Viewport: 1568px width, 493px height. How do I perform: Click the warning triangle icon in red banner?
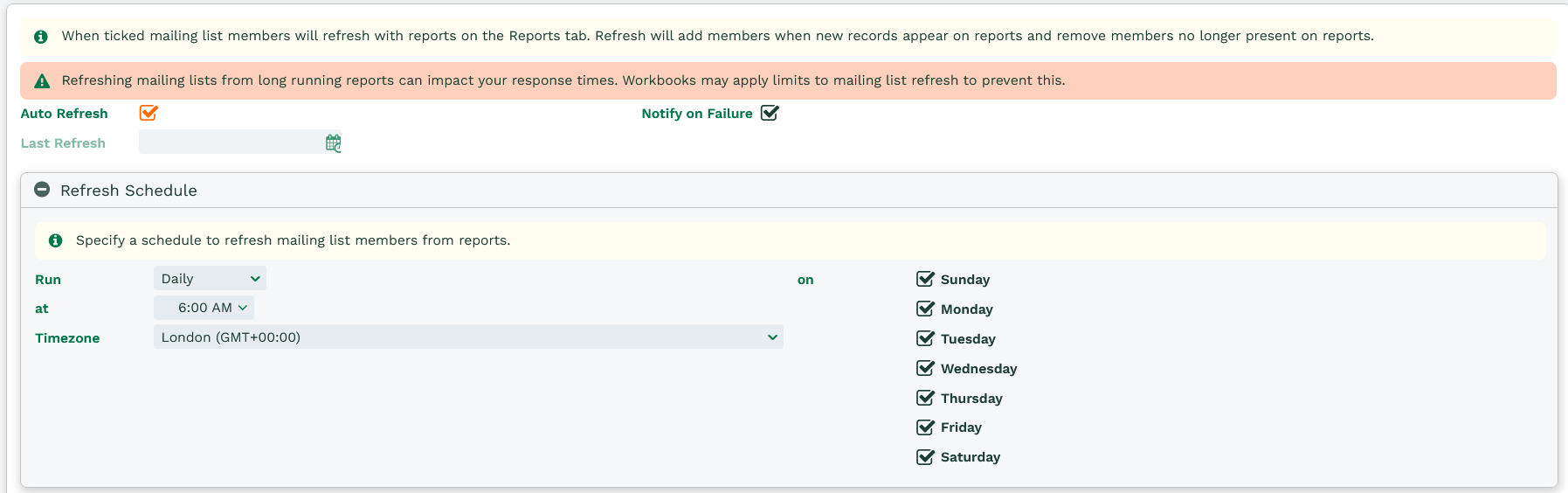pyautogui.click(x=42, y=81)
